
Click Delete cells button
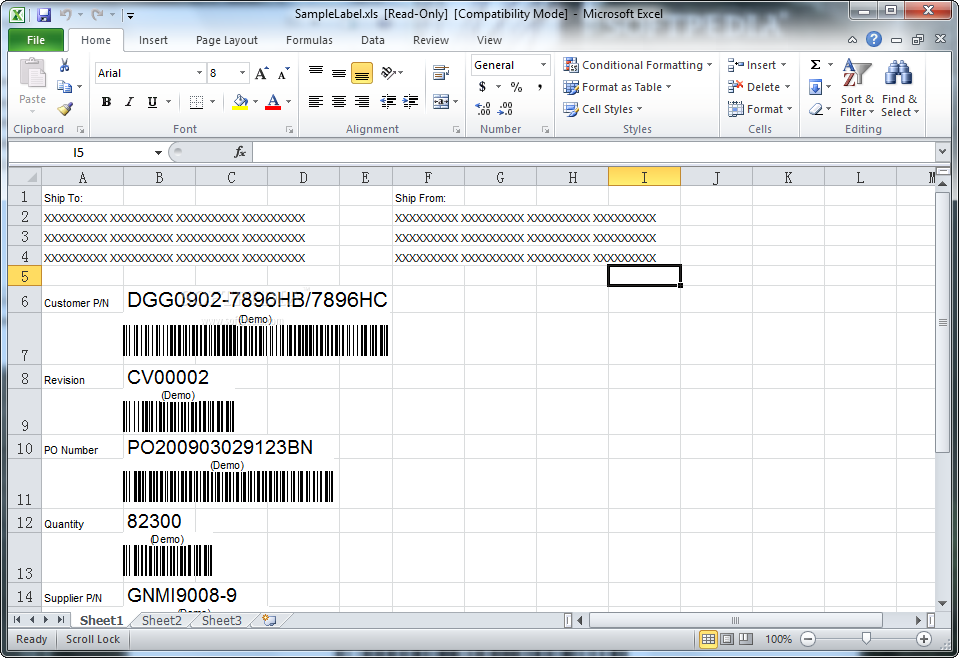pos(759,87)
